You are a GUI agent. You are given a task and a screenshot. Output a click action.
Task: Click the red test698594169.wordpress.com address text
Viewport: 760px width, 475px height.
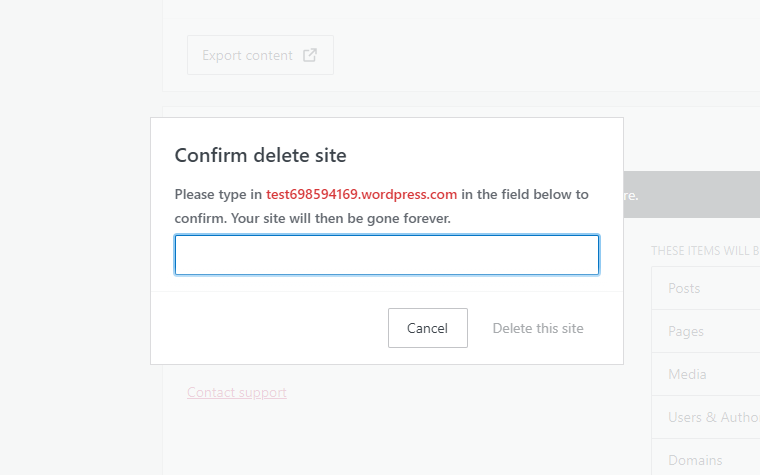(362, 194)
